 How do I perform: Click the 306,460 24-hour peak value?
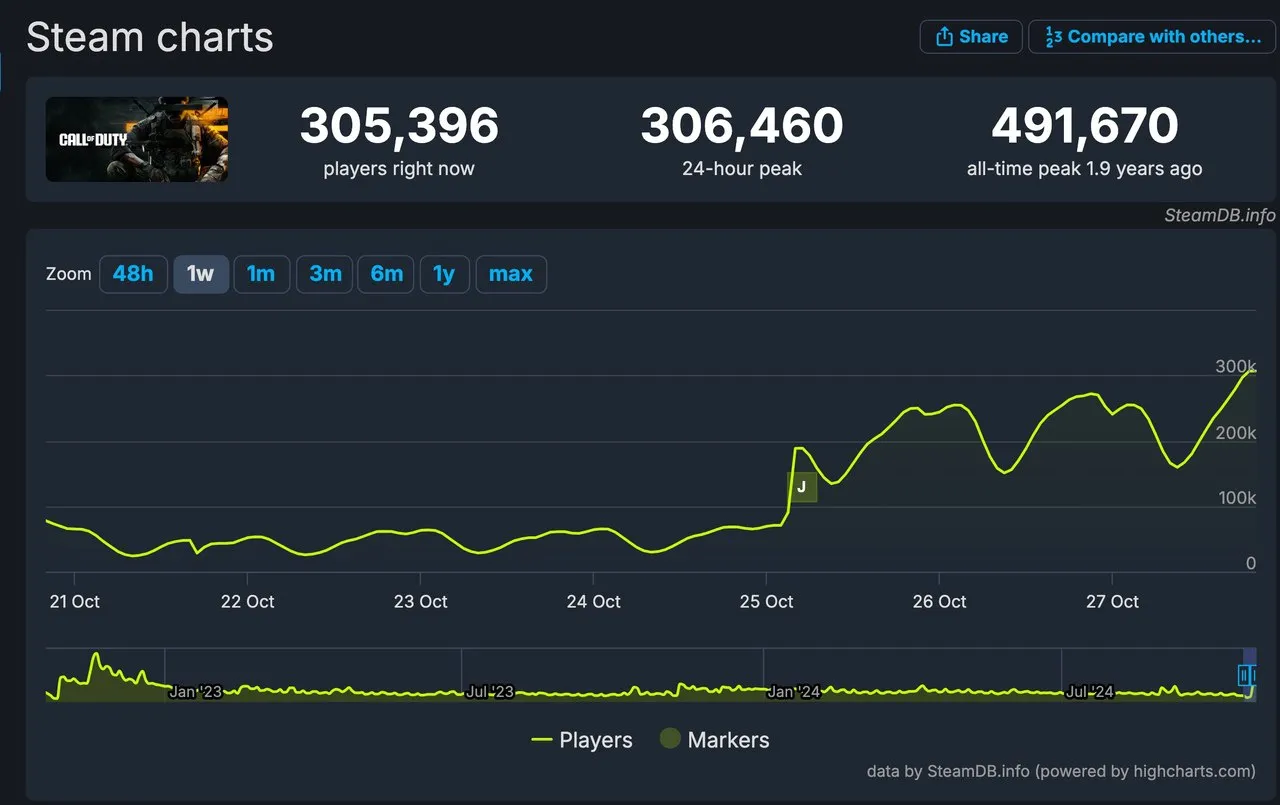[742, 126]
